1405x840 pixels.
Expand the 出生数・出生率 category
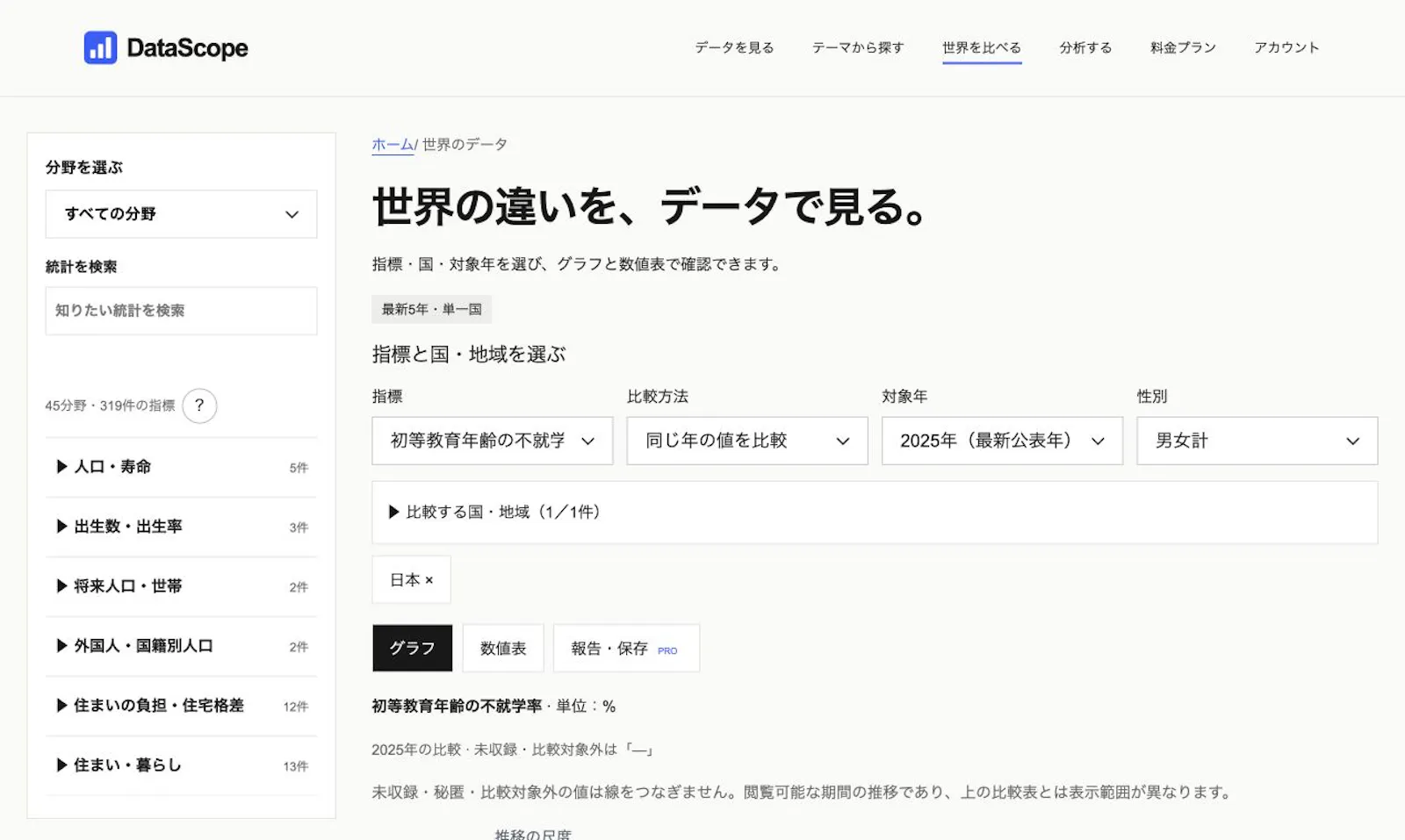(x=181, y=527)
